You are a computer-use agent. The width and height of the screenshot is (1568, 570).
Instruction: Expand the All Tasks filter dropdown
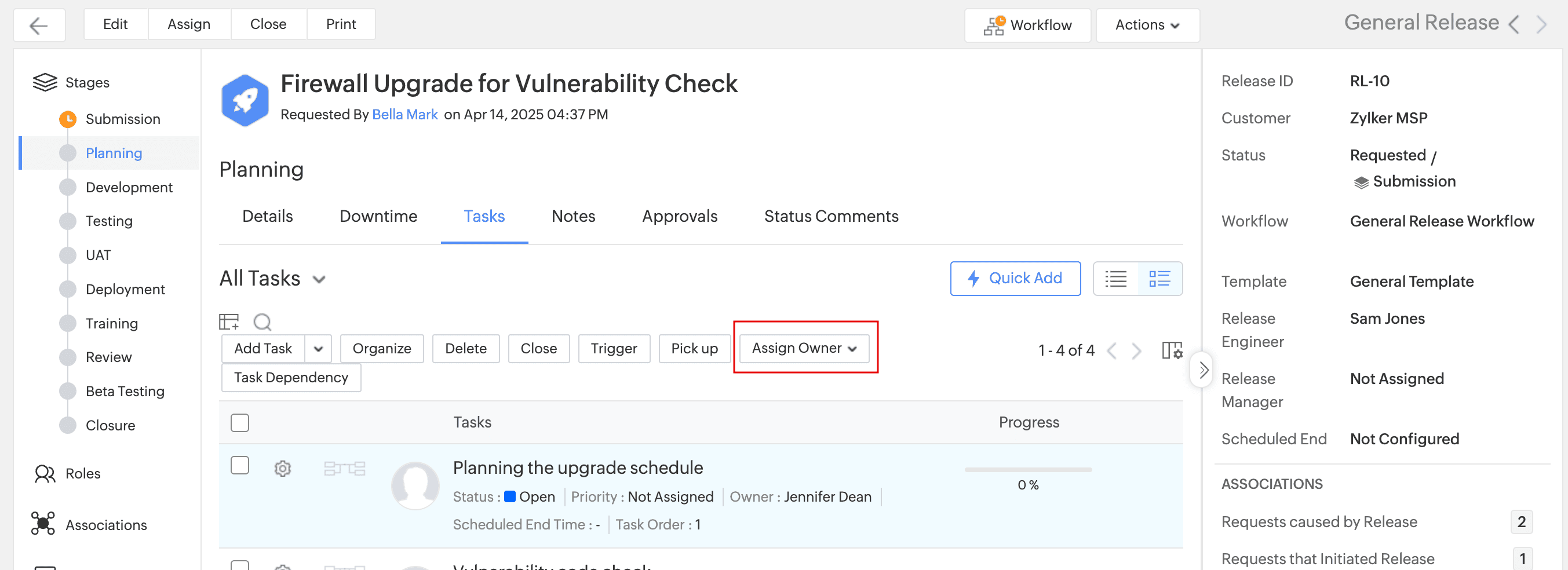pos(319,279)
